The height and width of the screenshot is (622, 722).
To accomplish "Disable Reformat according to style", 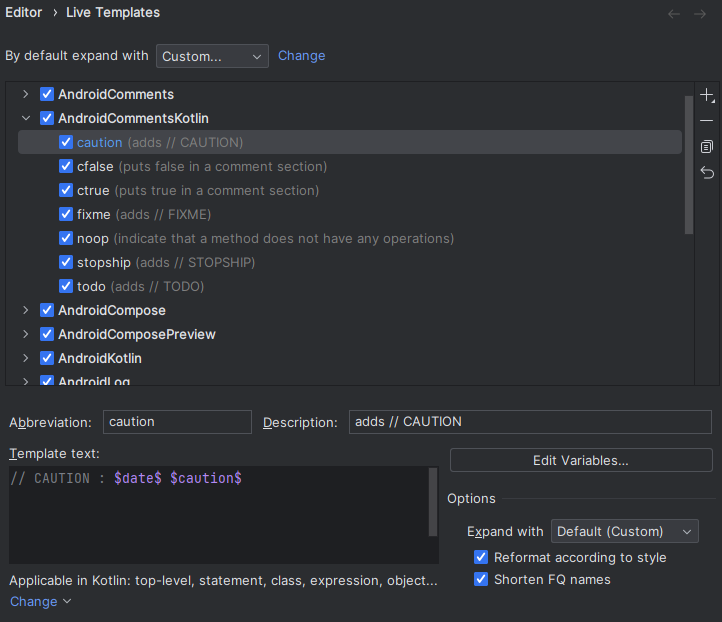I will [481, 557].
